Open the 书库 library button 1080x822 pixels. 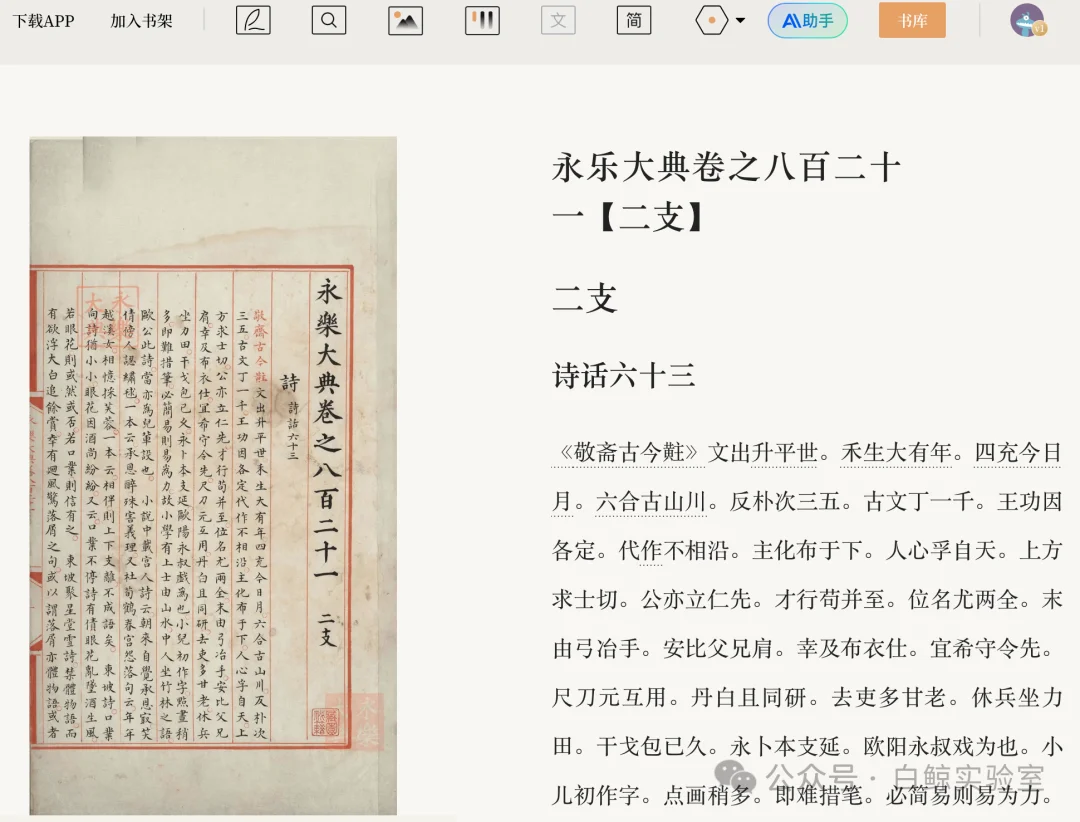911,20
